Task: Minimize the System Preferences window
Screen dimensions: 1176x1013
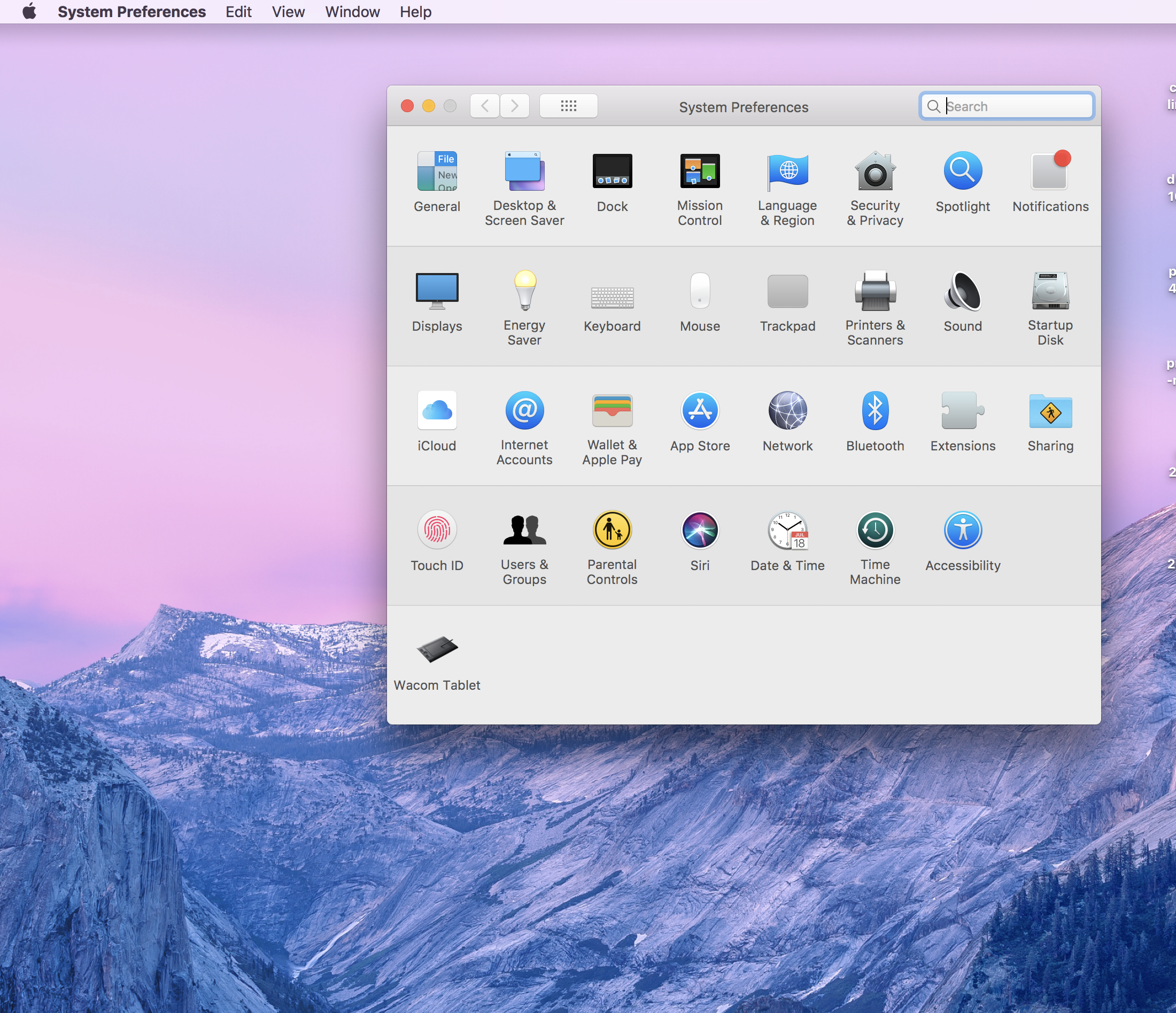Action: click(x=429, y=106)
